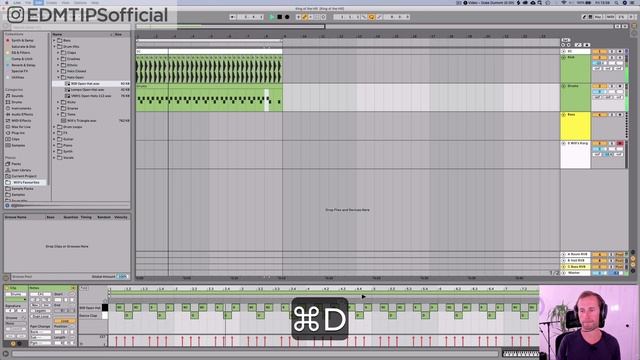Click the Audio Effects category icon
The image size is (640, 360).
[x=8, y=114]
